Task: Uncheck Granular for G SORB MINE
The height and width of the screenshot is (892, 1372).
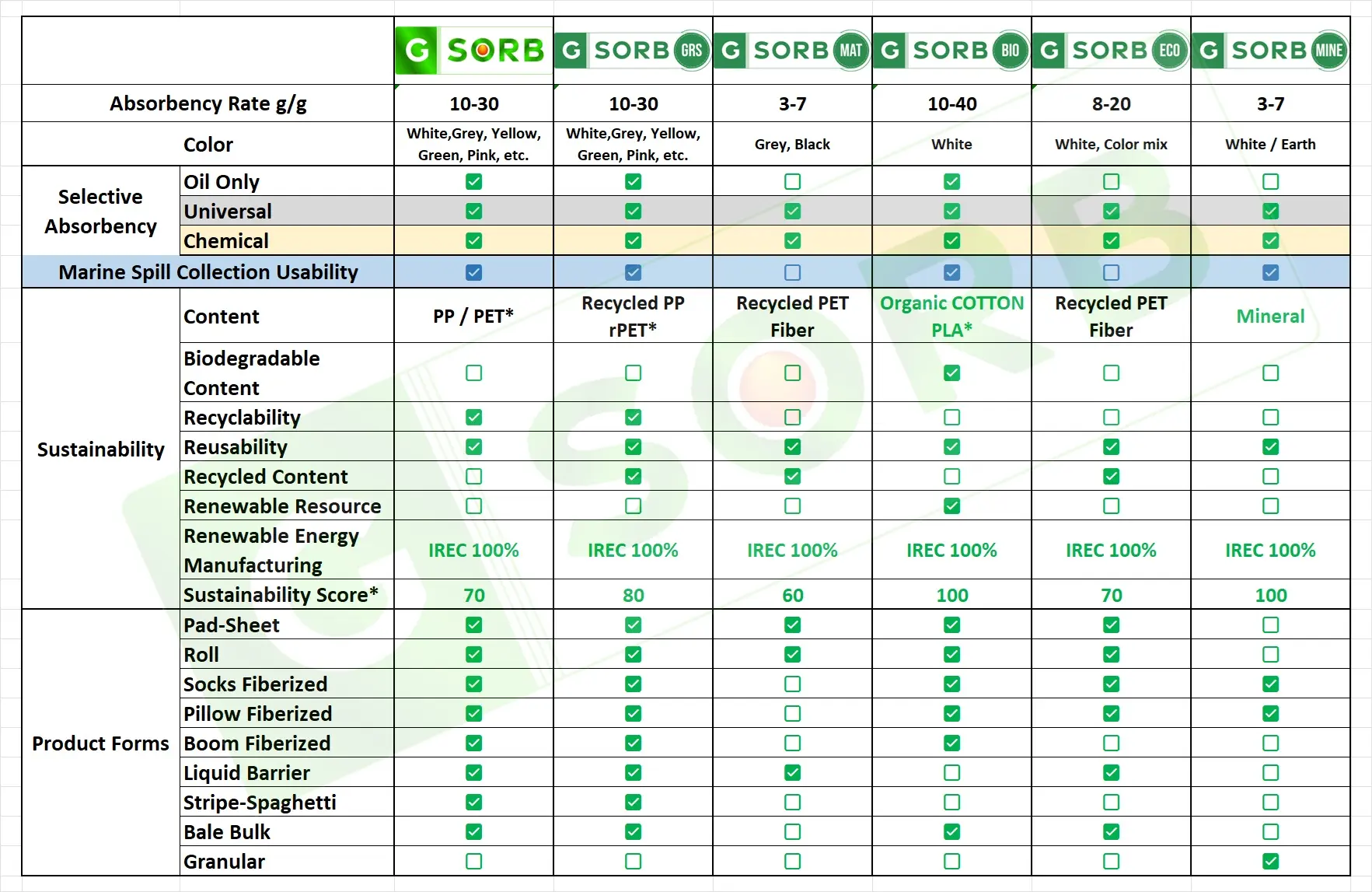Action: tap(1270, 862)
